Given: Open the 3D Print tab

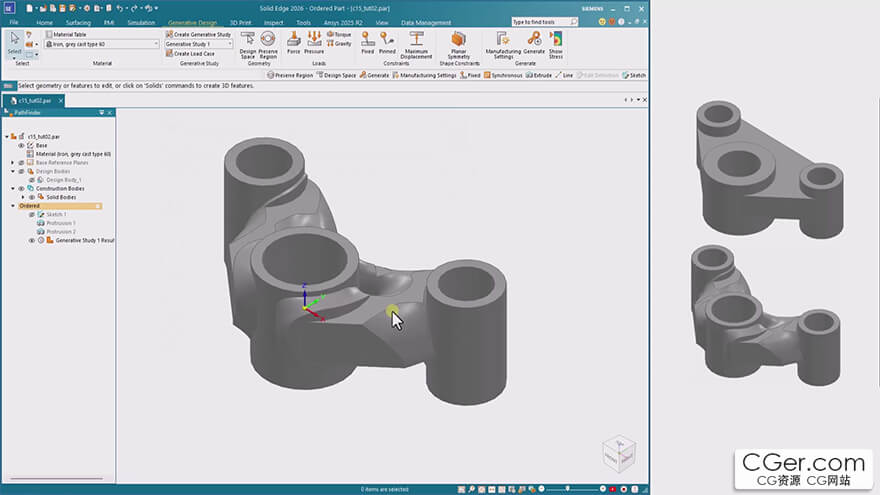Looking at the screenshot, I should (x=240, y=21).
